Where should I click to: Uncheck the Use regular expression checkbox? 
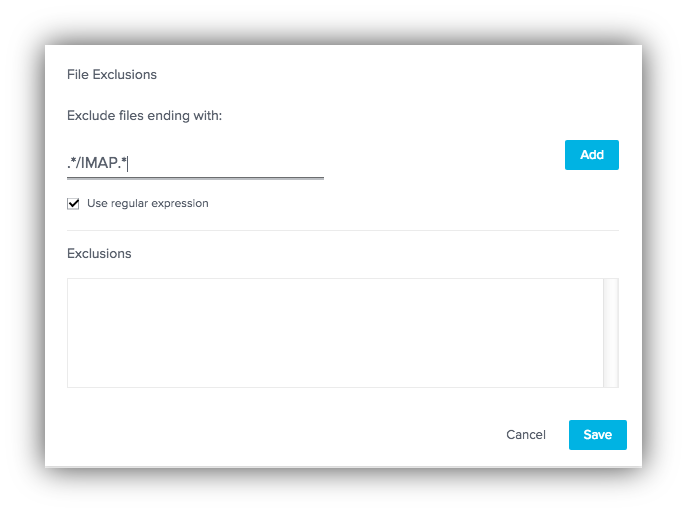(73, 204)
